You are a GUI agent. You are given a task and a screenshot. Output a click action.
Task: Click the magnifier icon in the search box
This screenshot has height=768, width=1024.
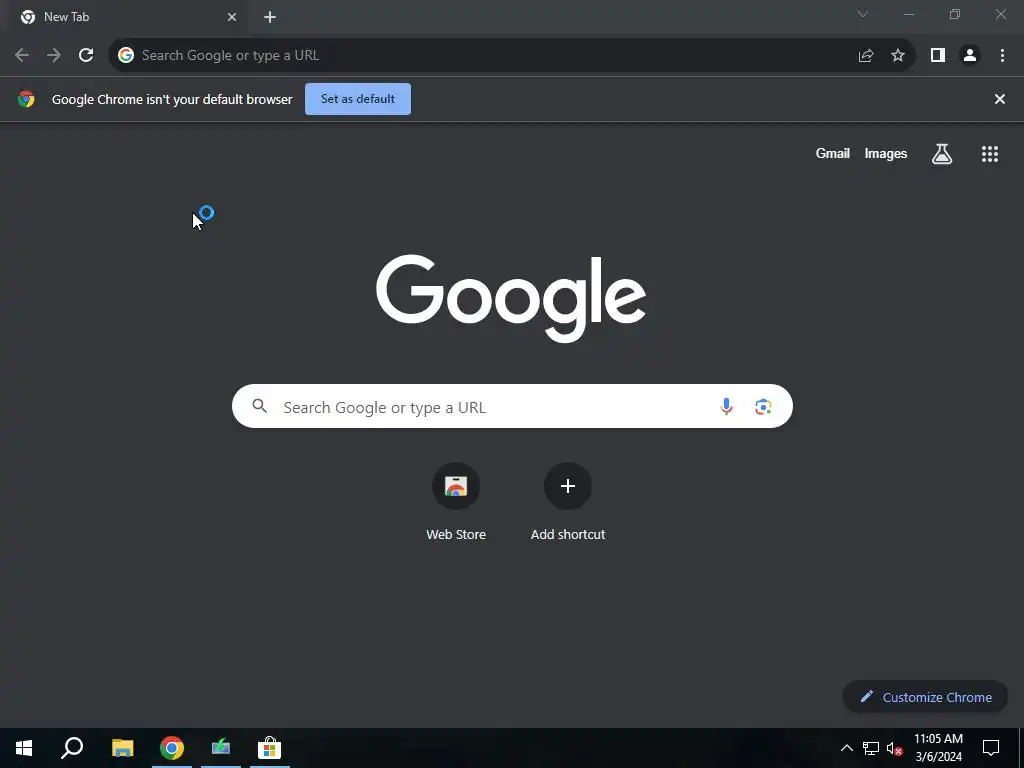coord(259,406)
